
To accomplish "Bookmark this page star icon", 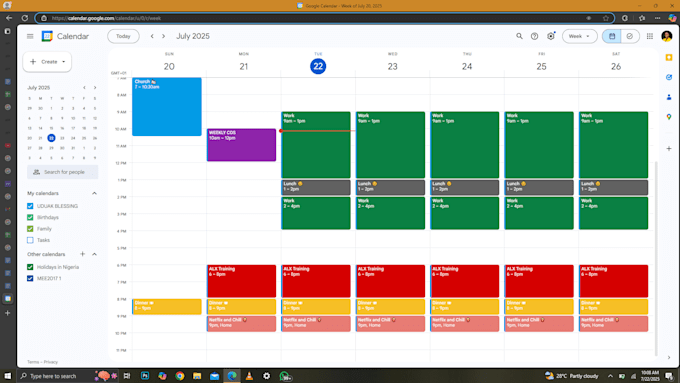I will (x=606, y=18).
